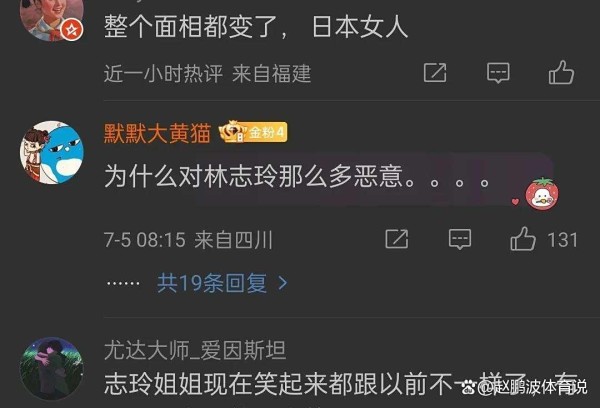Like the 日本女人 comment with thumbs-up
Image resolution: width=600 pixels, height=408 pixels.
561,72
